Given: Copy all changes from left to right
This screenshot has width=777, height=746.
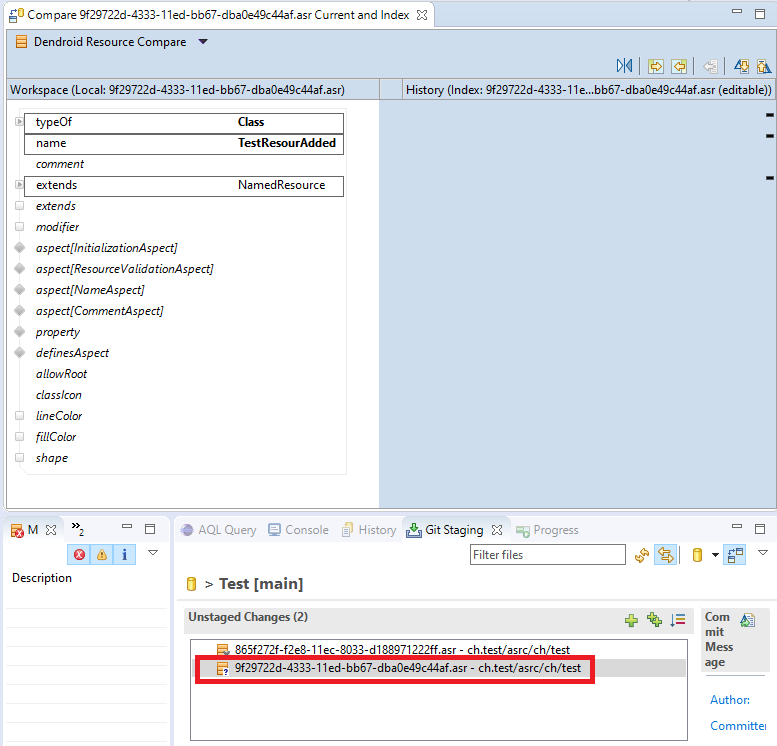Looking at the screenshot, I should (x=655, y=66).
